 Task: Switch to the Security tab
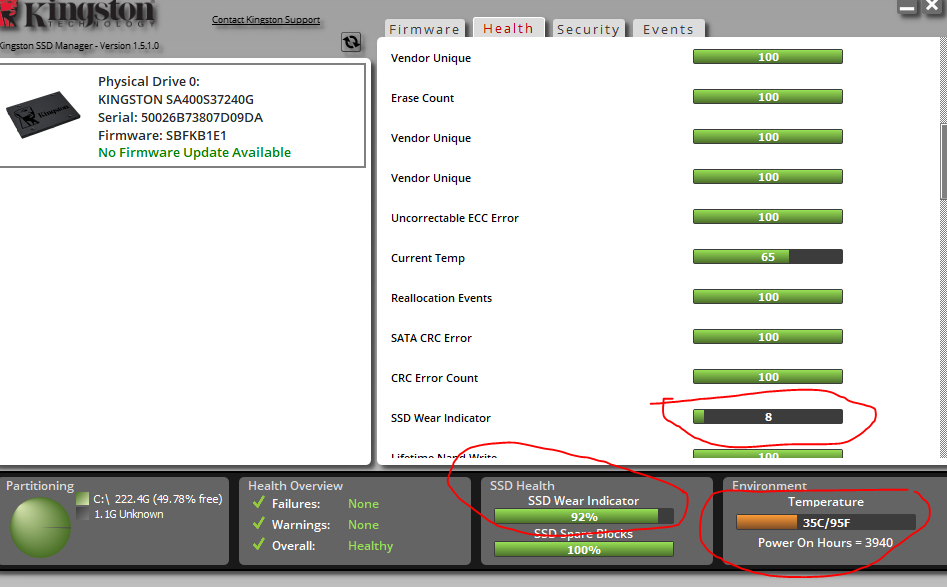tap(588, 29)
